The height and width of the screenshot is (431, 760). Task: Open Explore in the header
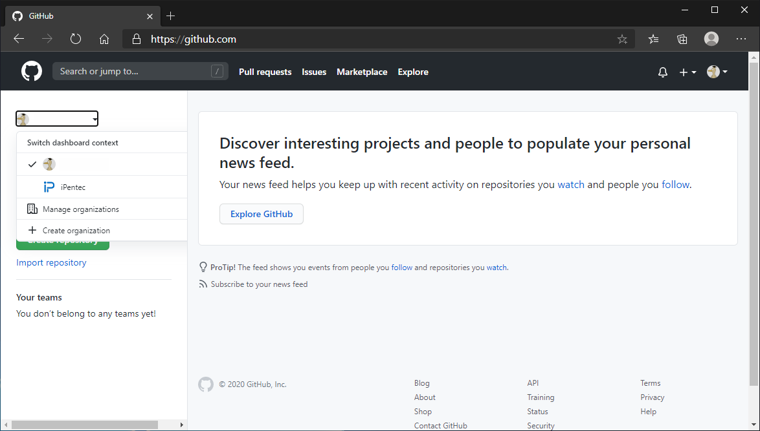point(413,72)
